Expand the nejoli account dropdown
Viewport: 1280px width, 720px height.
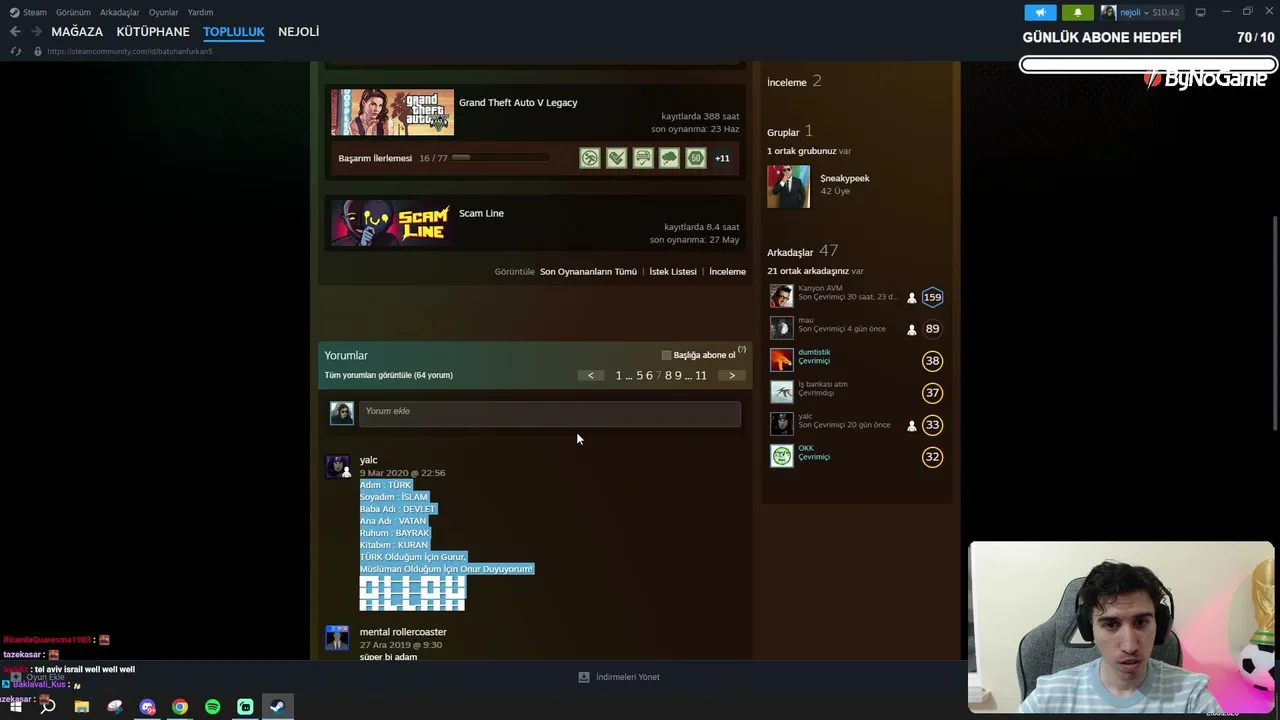click(1148, 12)
